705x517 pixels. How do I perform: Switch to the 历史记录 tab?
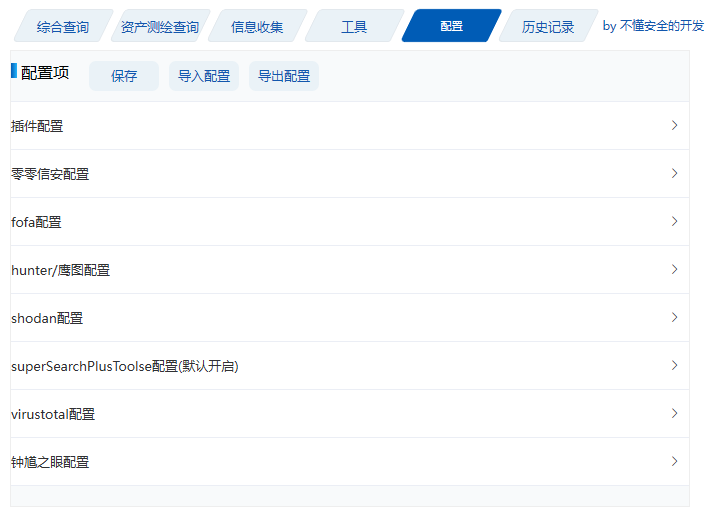[x=548, y=27]
